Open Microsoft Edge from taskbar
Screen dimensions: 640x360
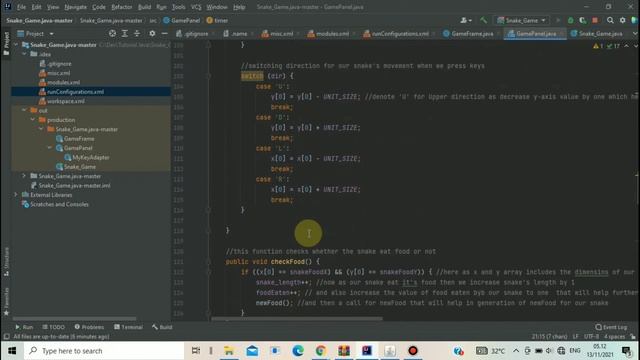coord(298,351)
